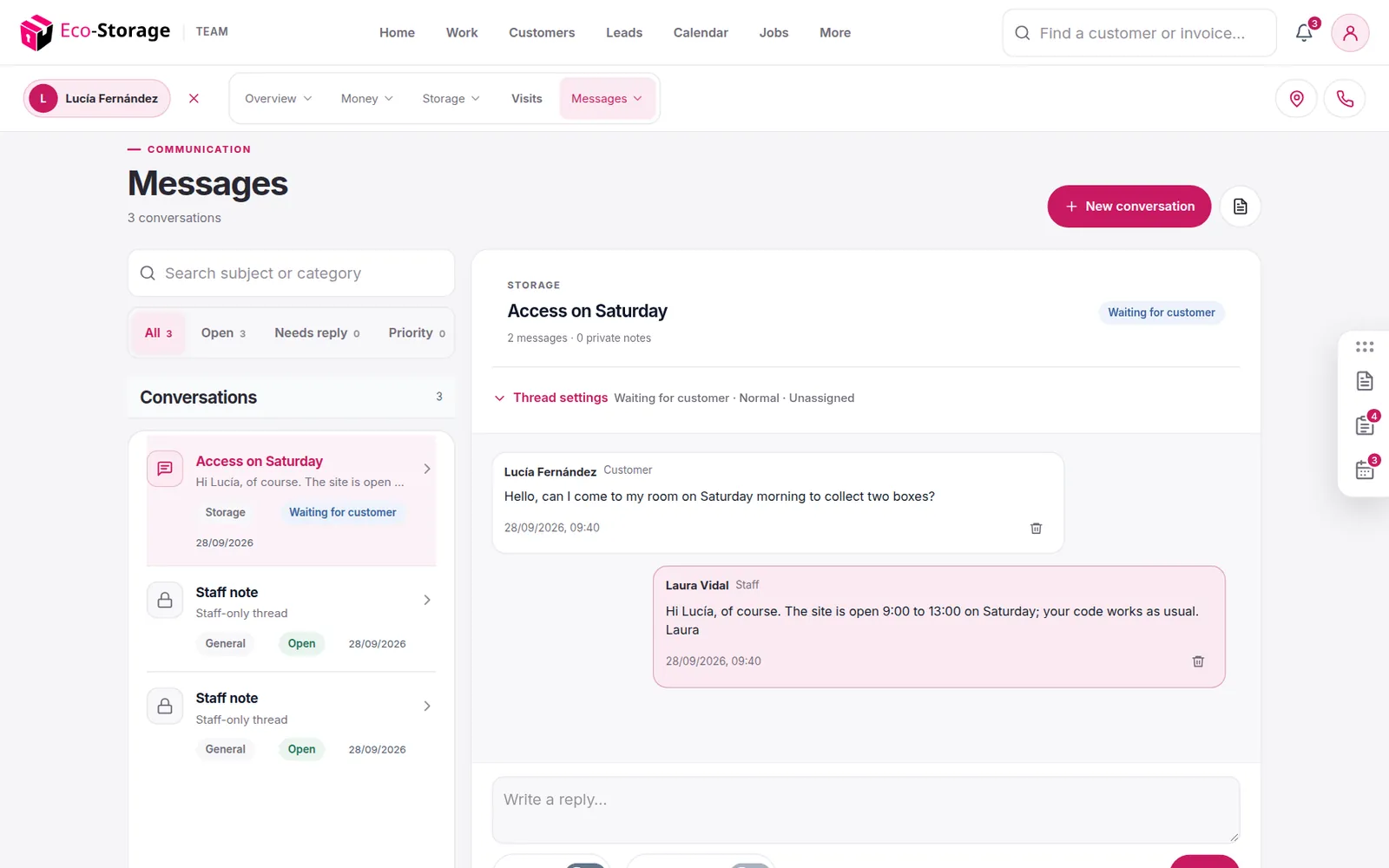Click the Waiting for customer status badge in thread header
The height and width of the screenshot is (868, 1389).
1161,312
